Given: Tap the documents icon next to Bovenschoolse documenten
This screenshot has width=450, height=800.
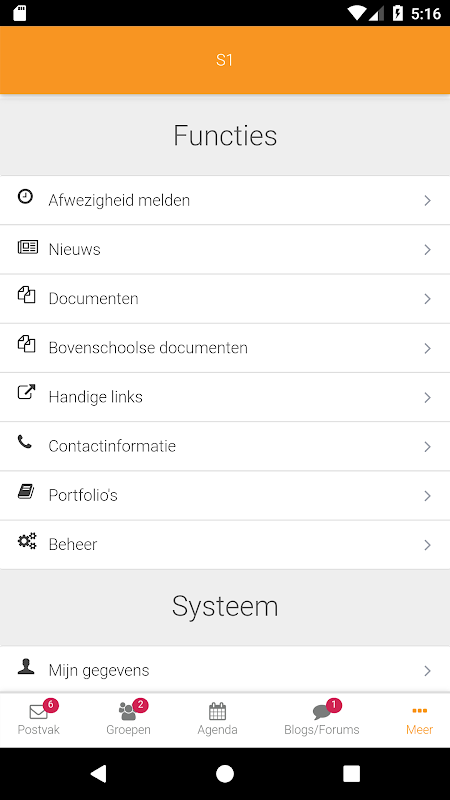Looking at the screenshot, I should coord(27,344).
